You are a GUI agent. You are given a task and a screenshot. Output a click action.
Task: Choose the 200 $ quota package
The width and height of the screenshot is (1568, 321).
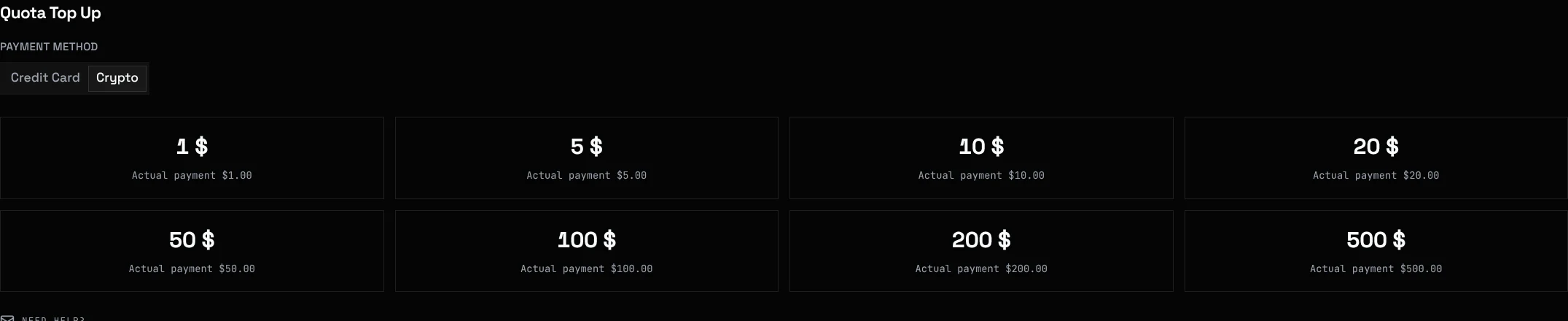coord(981,251)
